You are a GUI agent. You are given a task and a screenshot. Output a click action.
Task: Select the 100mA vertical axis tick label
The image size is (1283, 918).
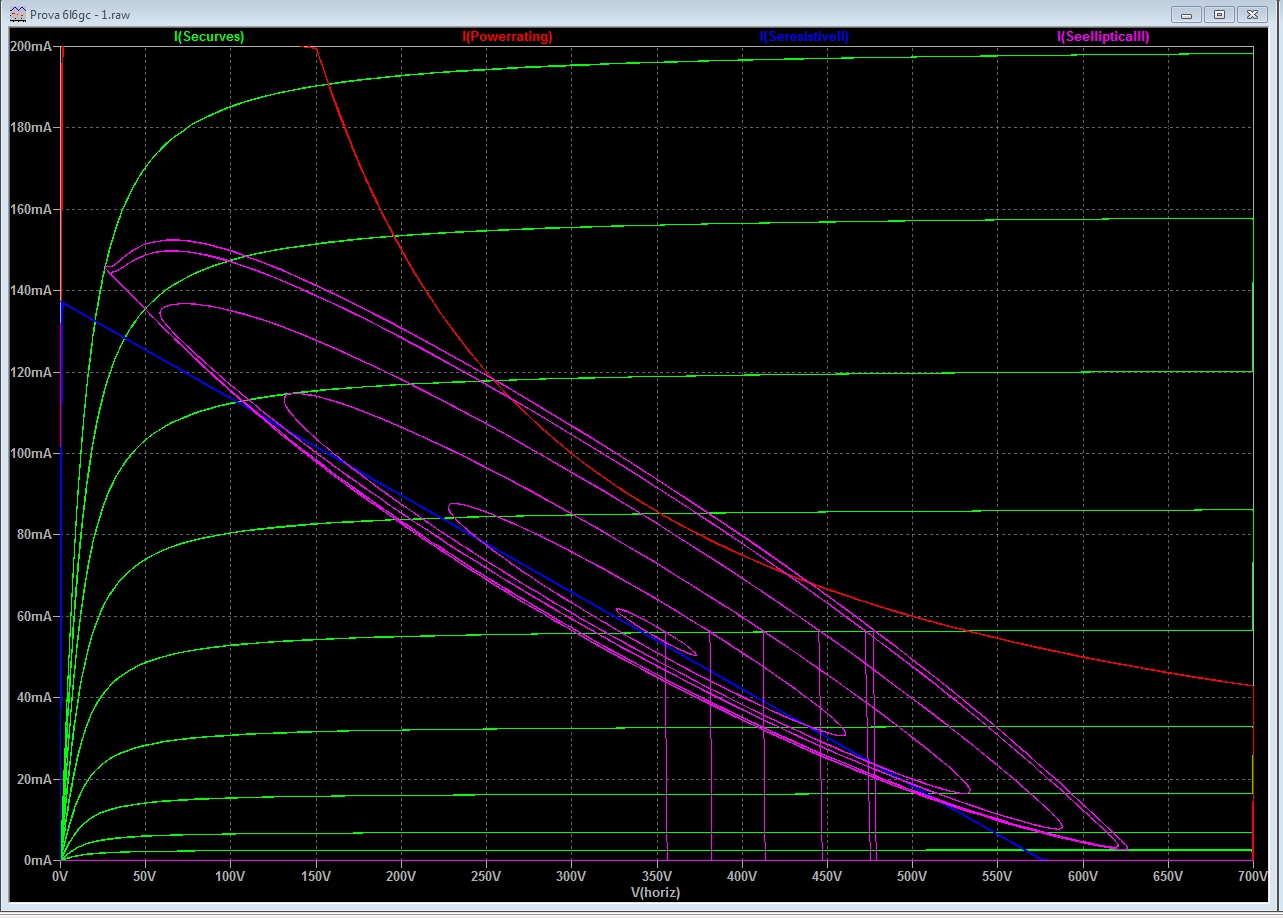31,453
